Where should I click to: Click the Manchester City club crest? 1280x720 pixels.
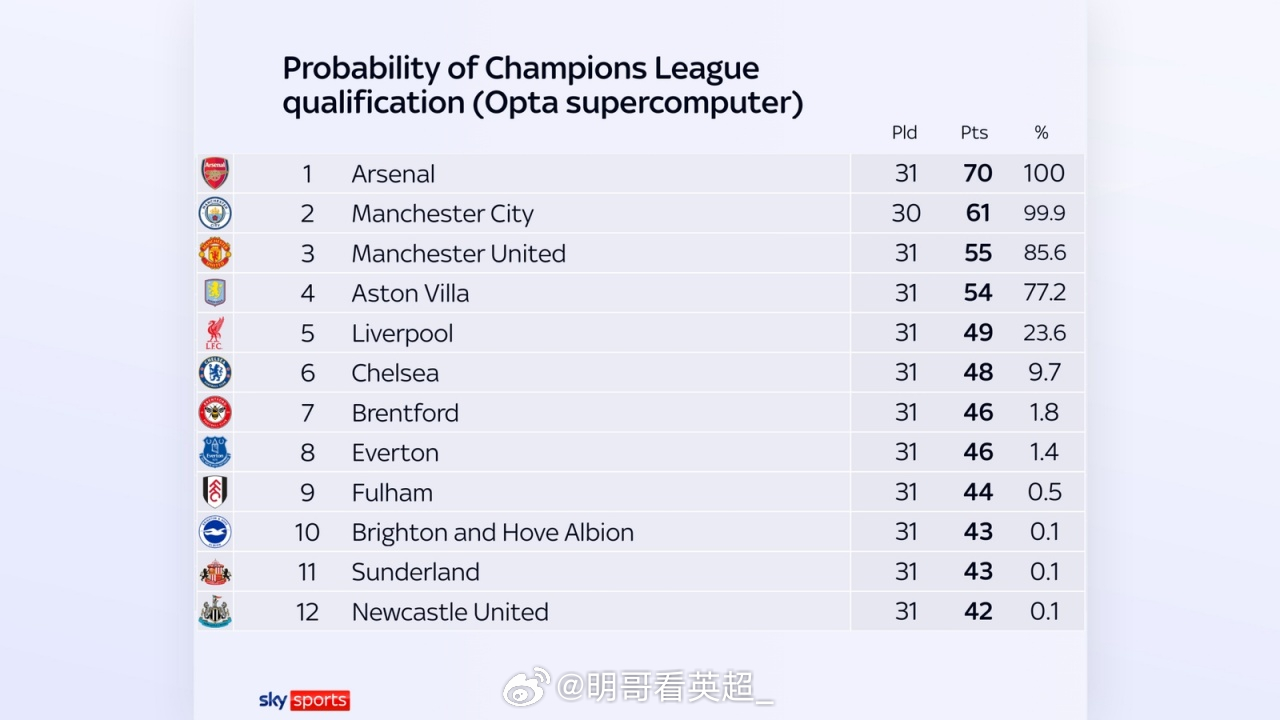pyautogui.click(x=215, y=213)
